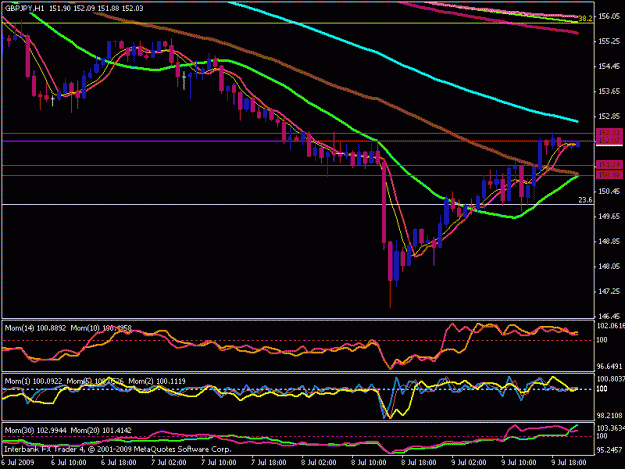This screenshot has width=625, height=469.
Task: Click the Mom(30) Mom(20) indicator label
Action: [68, 430]
